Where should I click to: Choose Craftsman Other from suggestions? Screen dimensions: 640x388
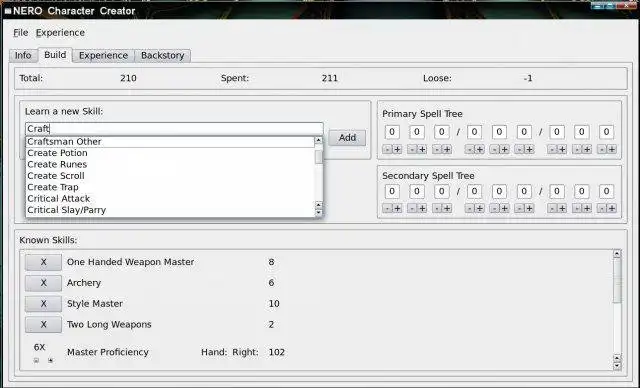[x=170, y=142]
